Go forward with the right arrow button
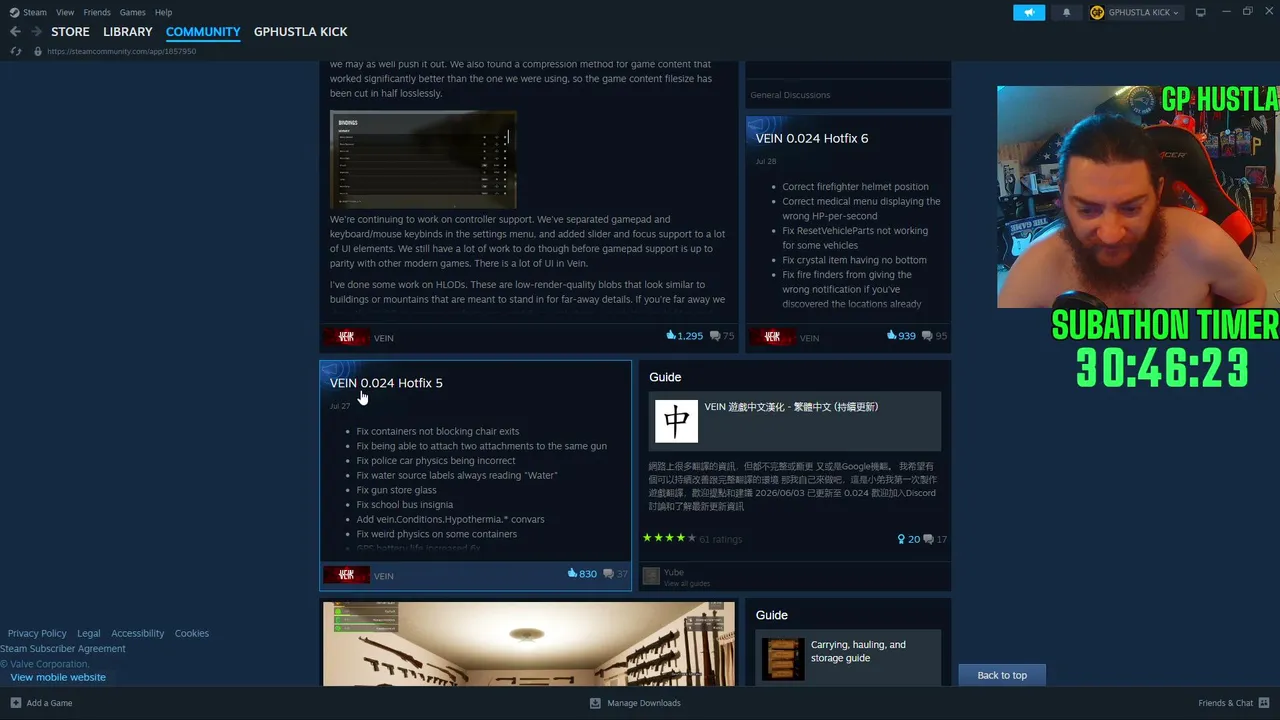This screenshot has width=1280, height=720. [x=36, y=32]
